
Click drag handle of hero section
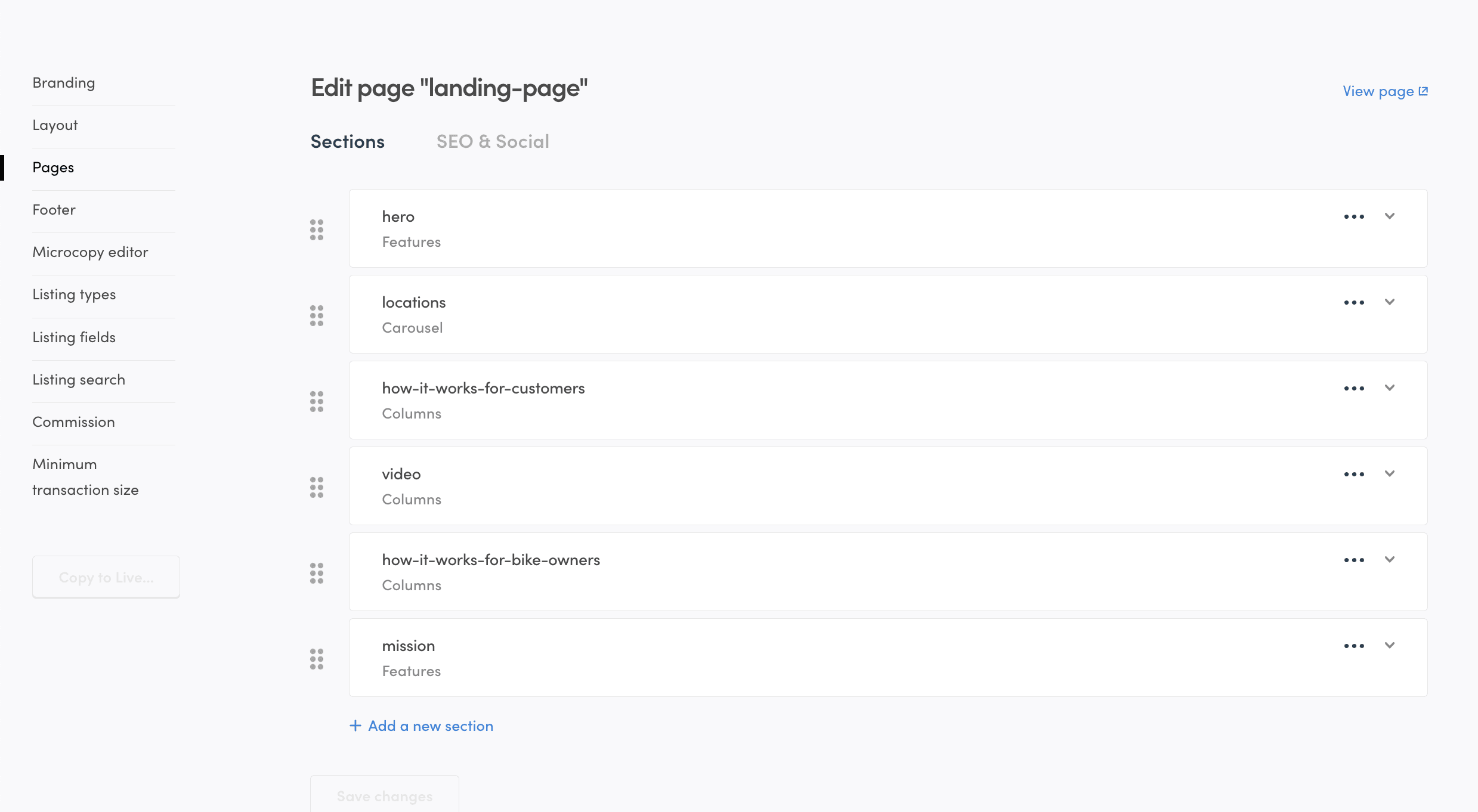point(317,230)
